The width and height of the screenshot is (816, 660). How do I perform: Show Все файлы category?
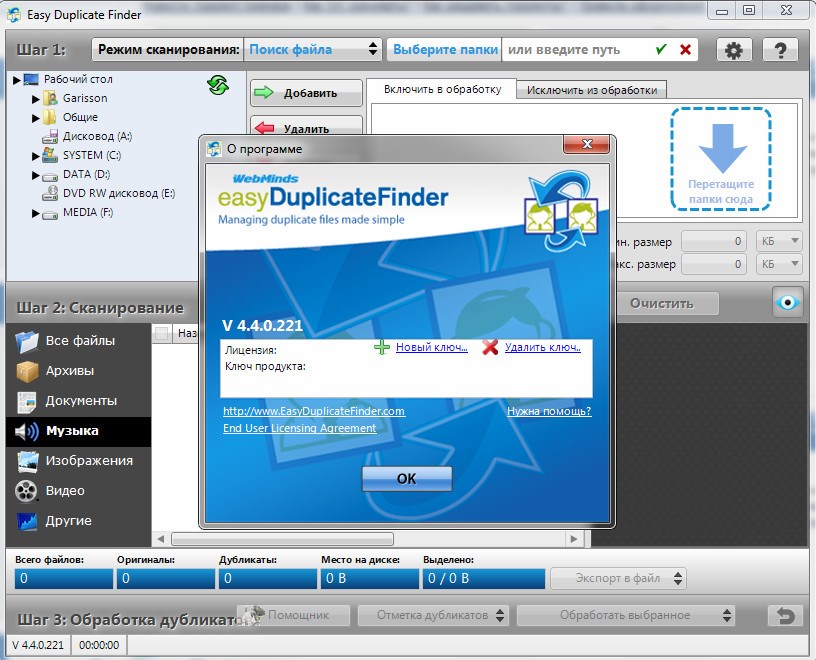pos(79,341)
